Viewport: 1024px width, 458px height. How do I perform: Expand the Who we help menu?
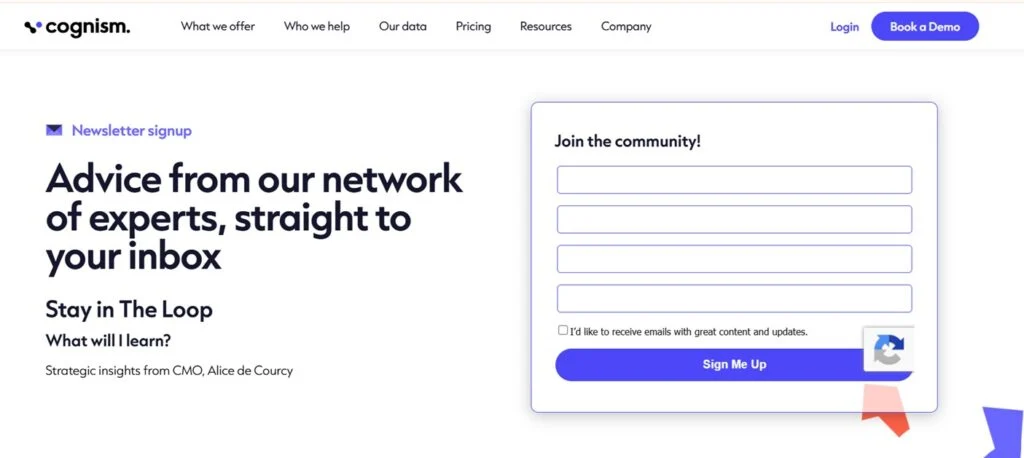[x=317, y=27]
